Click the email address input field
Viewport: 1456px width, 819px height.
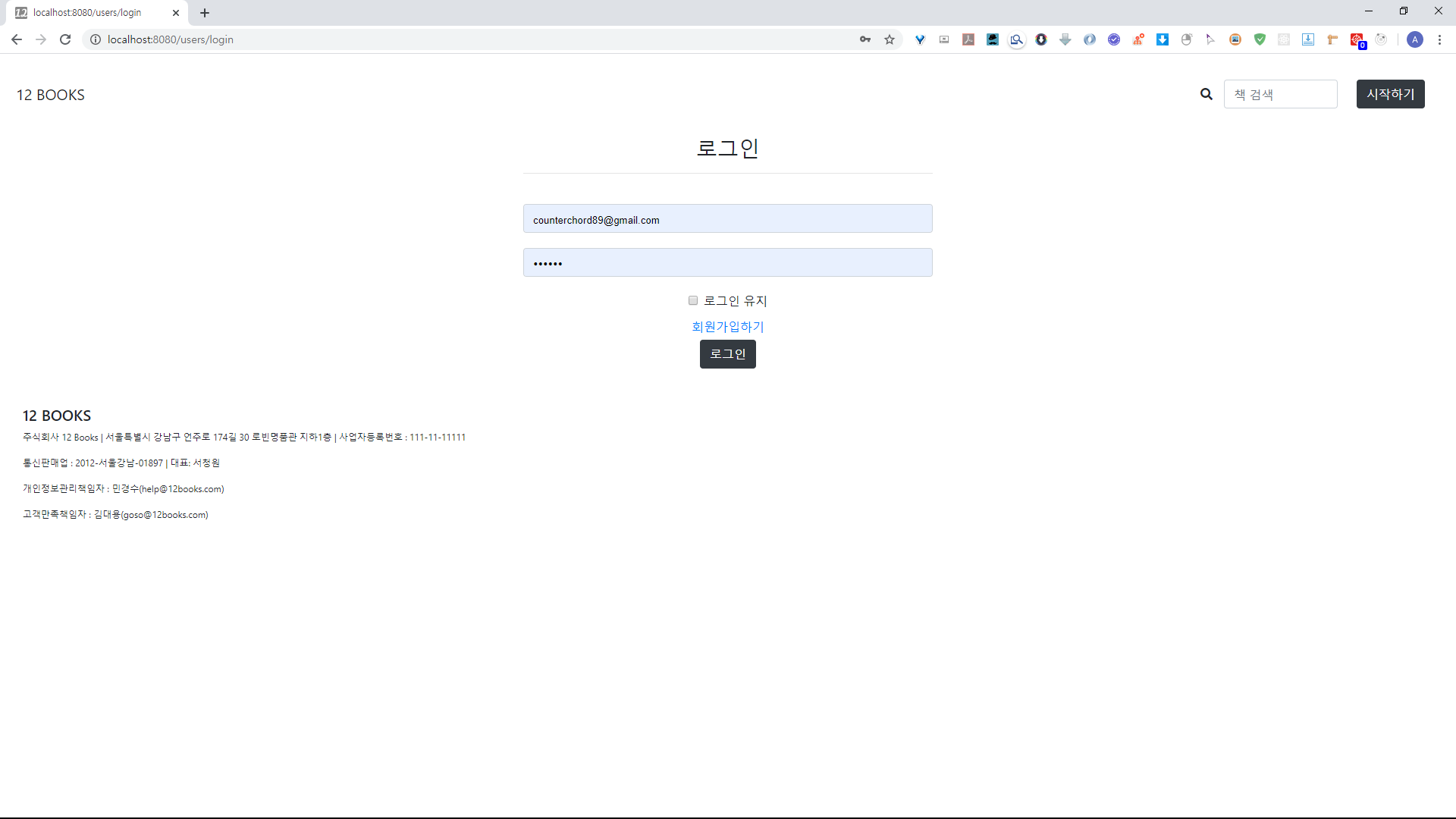click(x=727, y=219)
